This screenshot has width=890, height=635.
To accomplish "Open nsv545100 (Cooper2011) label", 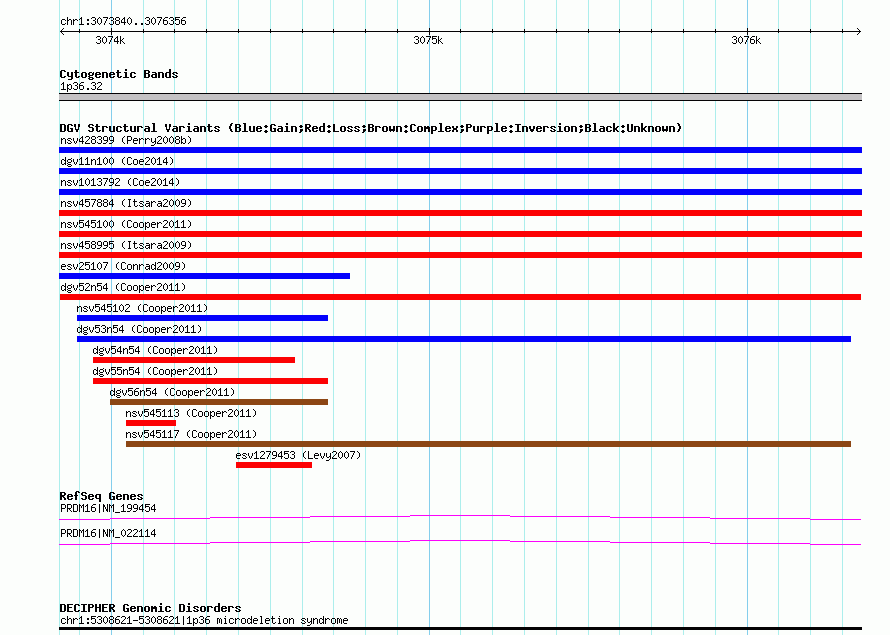I will (x=126, y=224).
